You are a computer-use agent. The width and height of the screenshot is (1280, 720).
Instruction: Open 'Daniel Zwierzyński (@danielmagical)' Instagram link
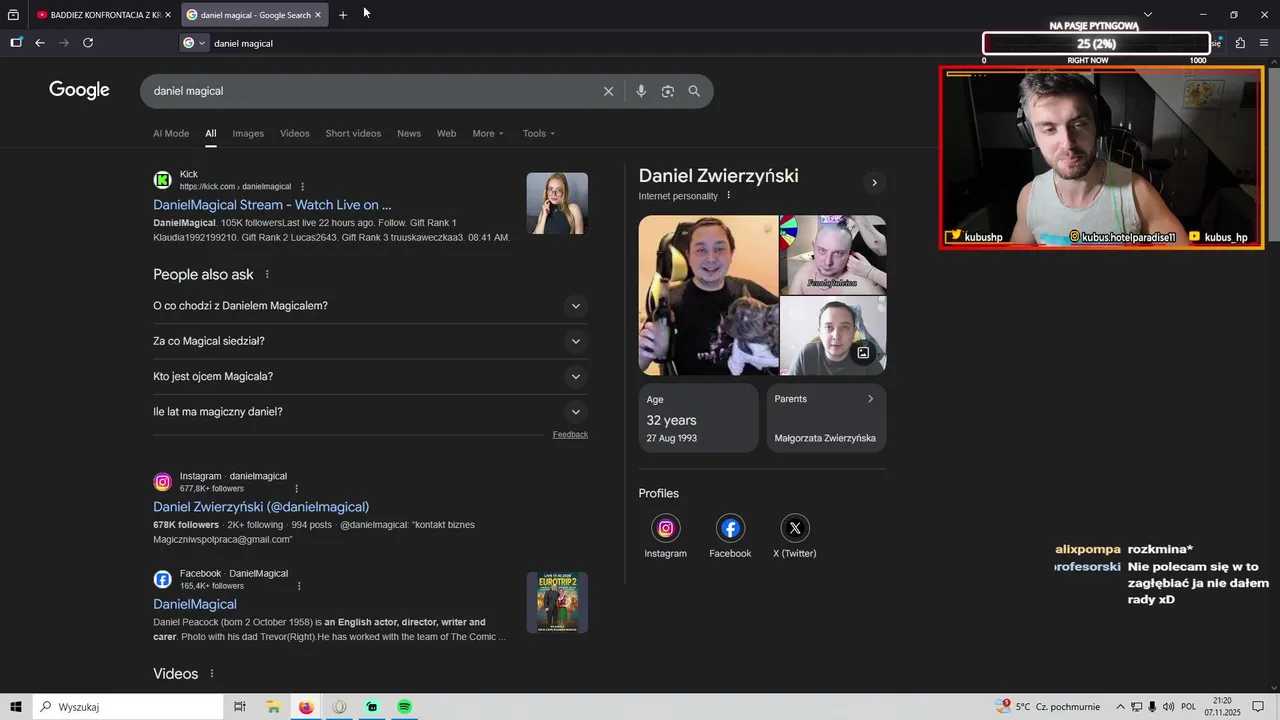click(261, 507)
